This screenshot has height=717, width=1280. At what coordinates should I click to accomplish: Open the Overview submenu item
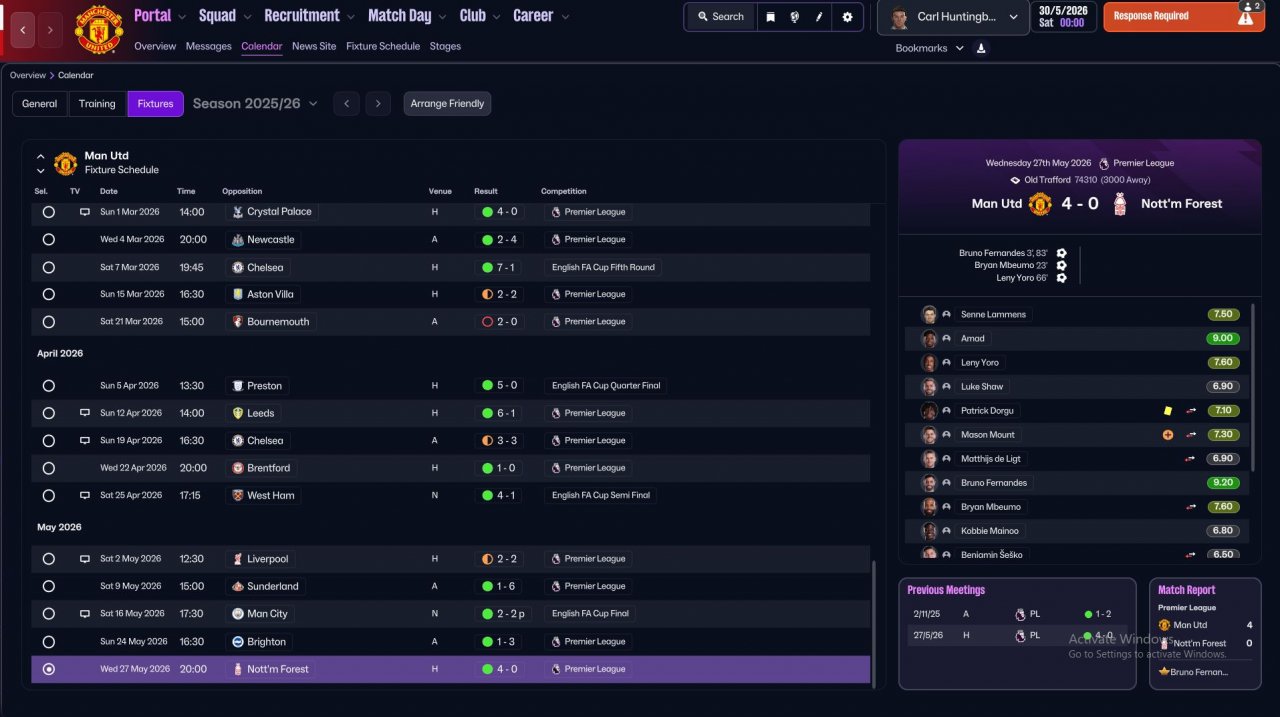[x=155, y=47]
